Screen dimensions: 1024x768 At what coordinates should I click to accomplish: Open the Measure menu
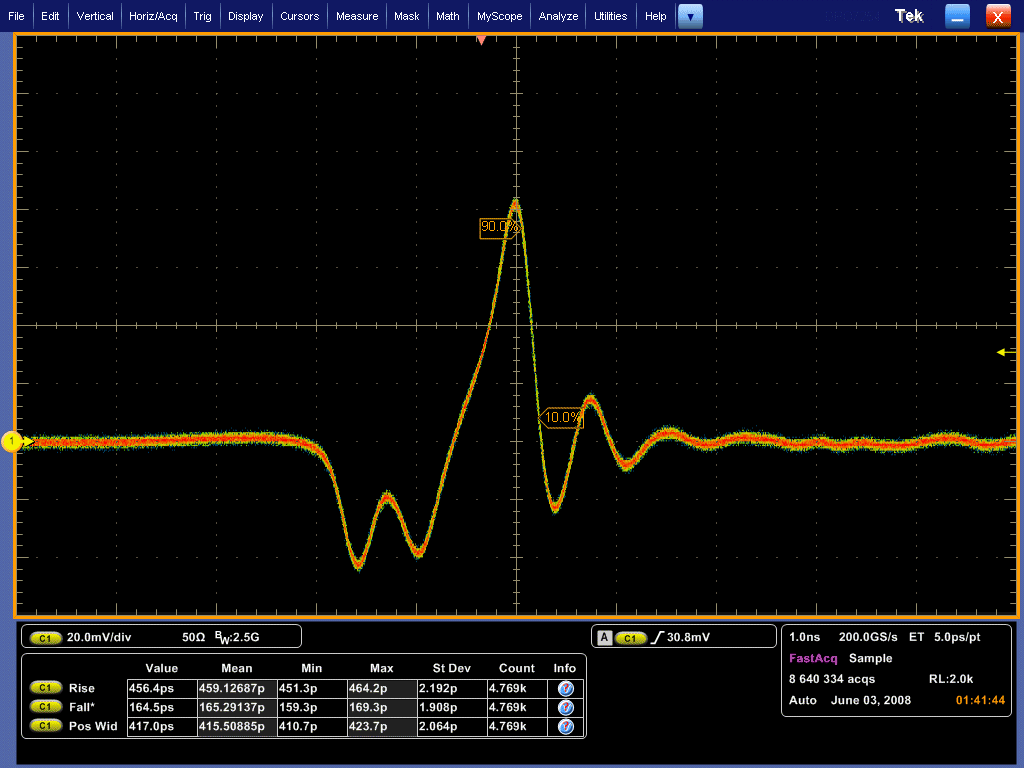(x=357, y=16)
